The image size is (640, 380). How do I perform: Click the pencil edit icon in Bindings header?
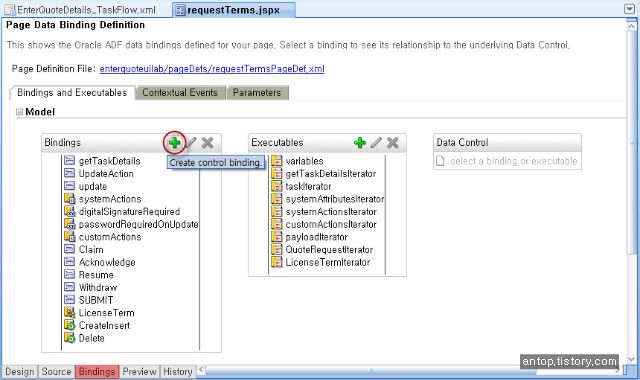191,142
